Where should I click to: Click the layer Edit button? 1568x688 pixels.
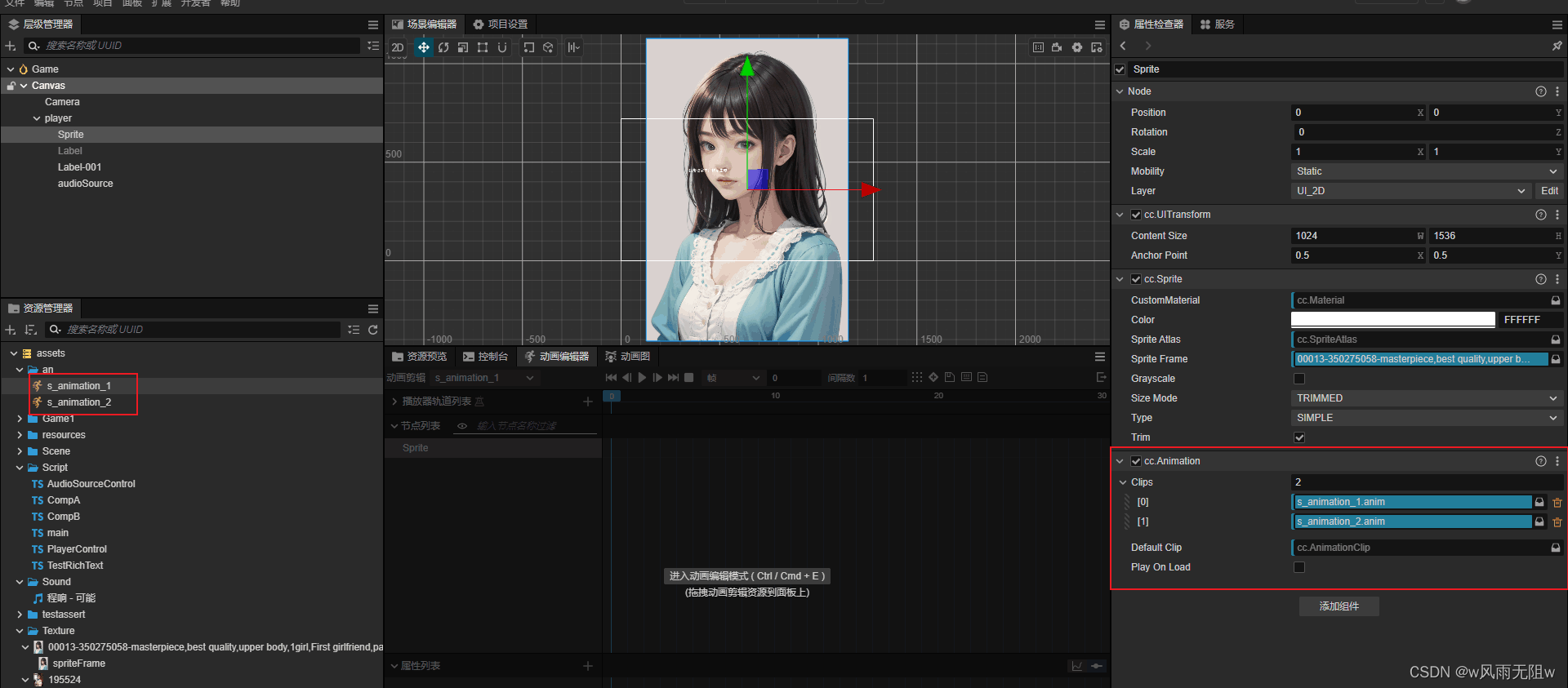[1549, 191]
